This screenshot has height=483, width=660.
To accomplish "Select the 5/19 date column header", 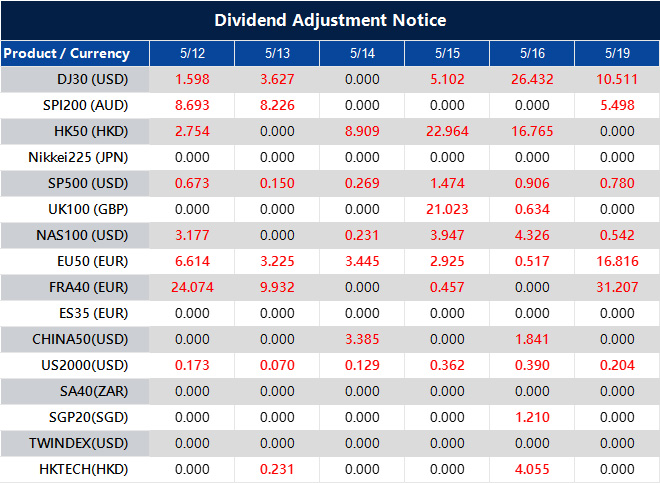I will [x=617, y=53].
